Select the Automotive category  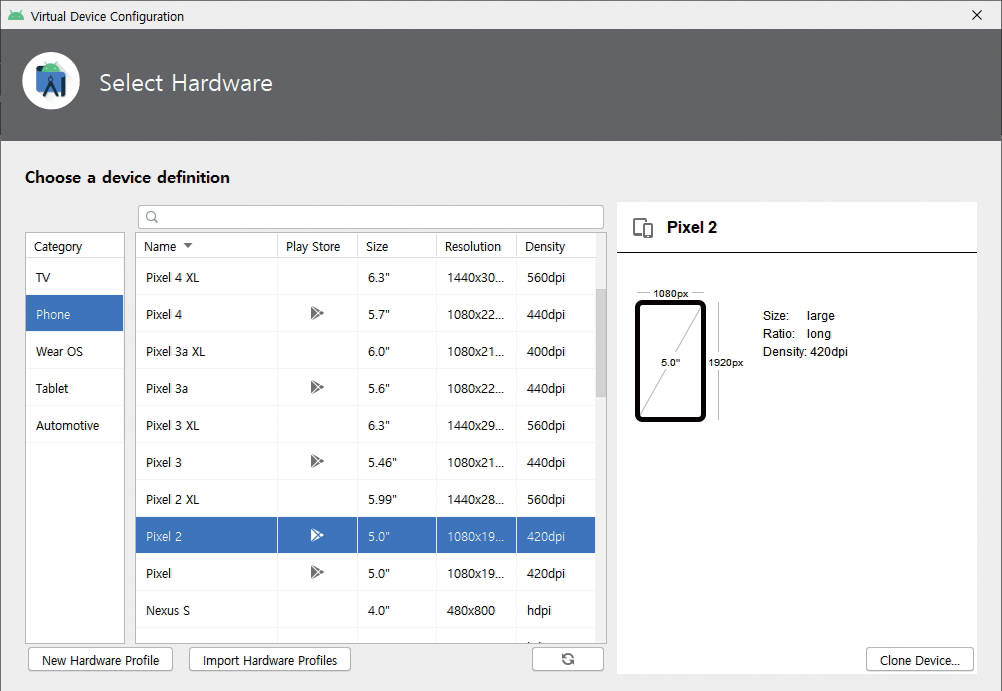tap(75, 426)
